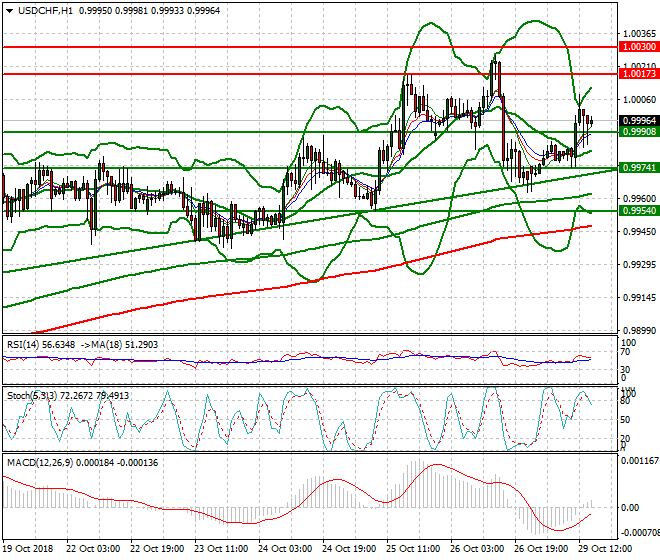Select the green 0.99908 level label
The image size is (660, 560).
639,132
